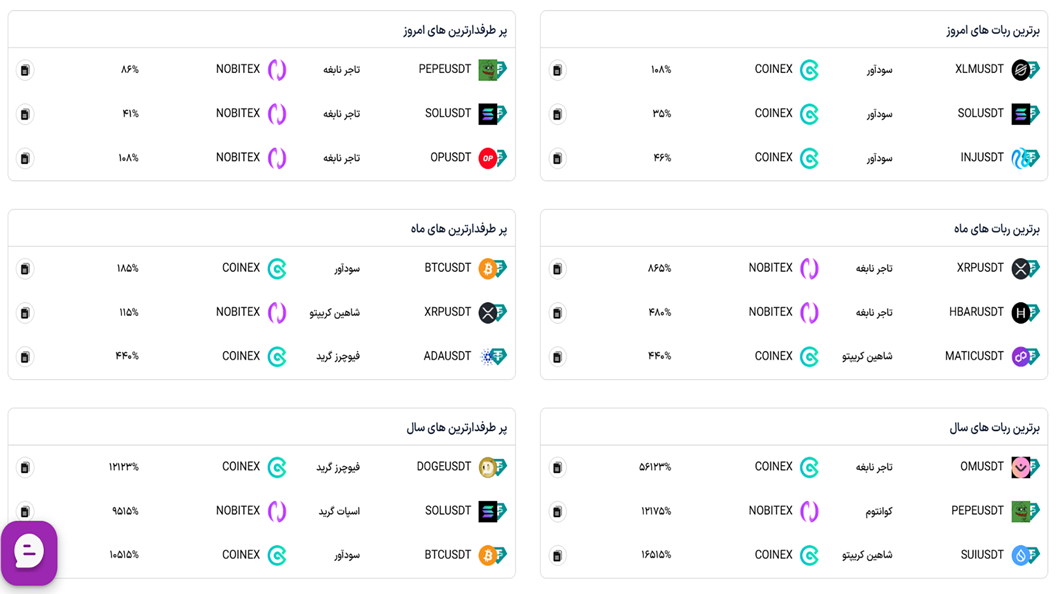Image resolution: width=1056 pixels, height=594 pixels.
Task: Click the copy icon in the ADAUSDT row
Action: (x=25, y=357)
